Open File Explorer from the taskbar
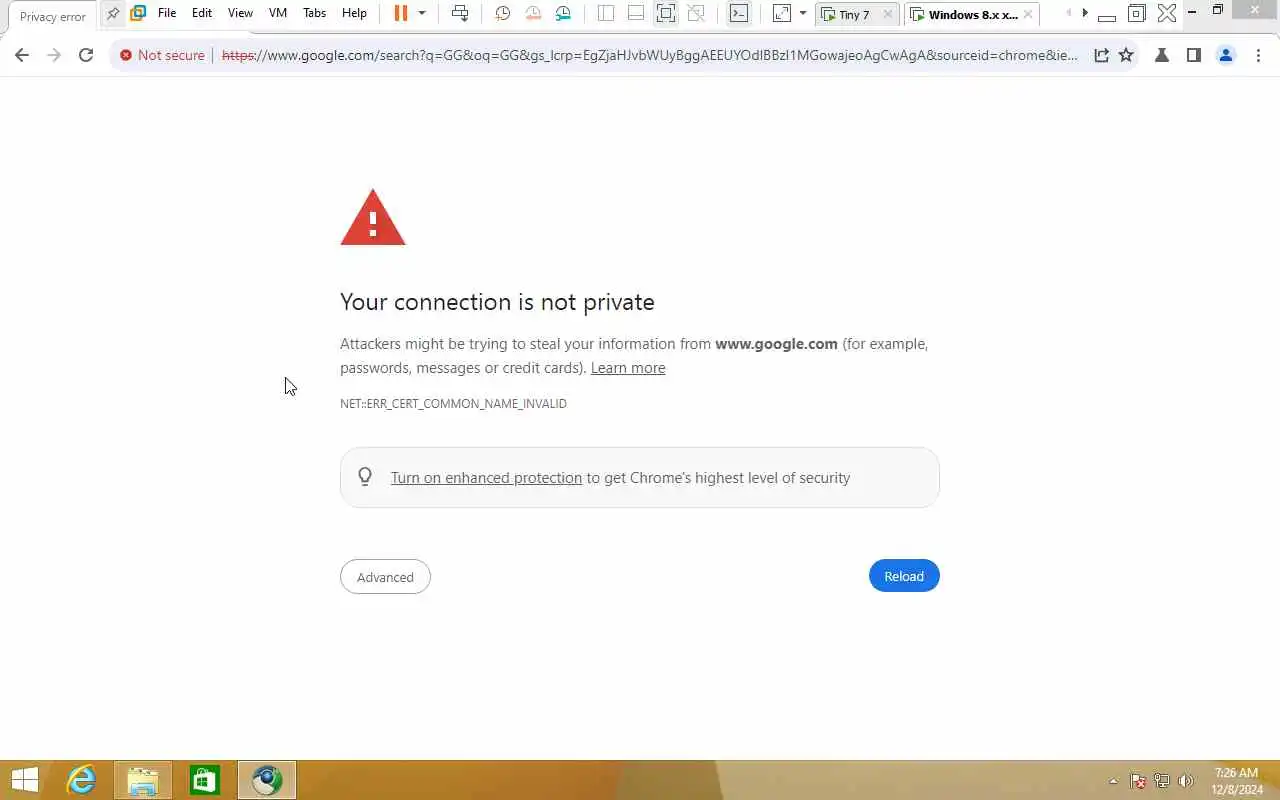This screenshot has height=800, width=1280. click(143, 780)
